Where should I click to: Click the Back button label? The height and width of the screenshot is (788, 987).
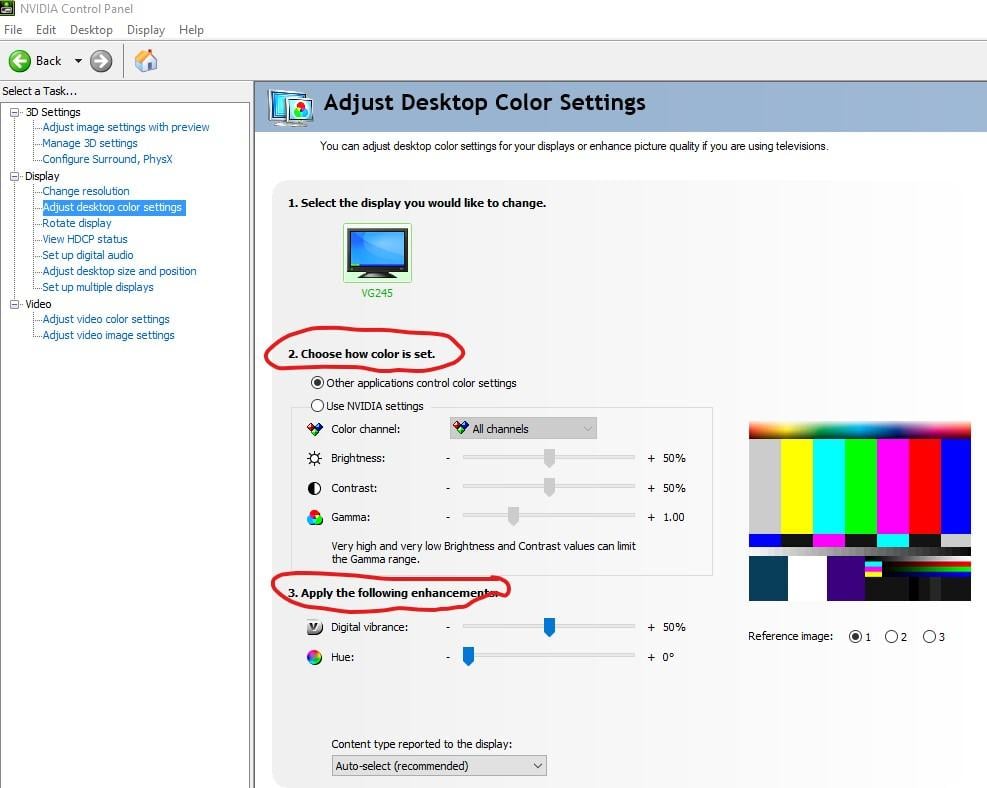[x=48, y=61]
